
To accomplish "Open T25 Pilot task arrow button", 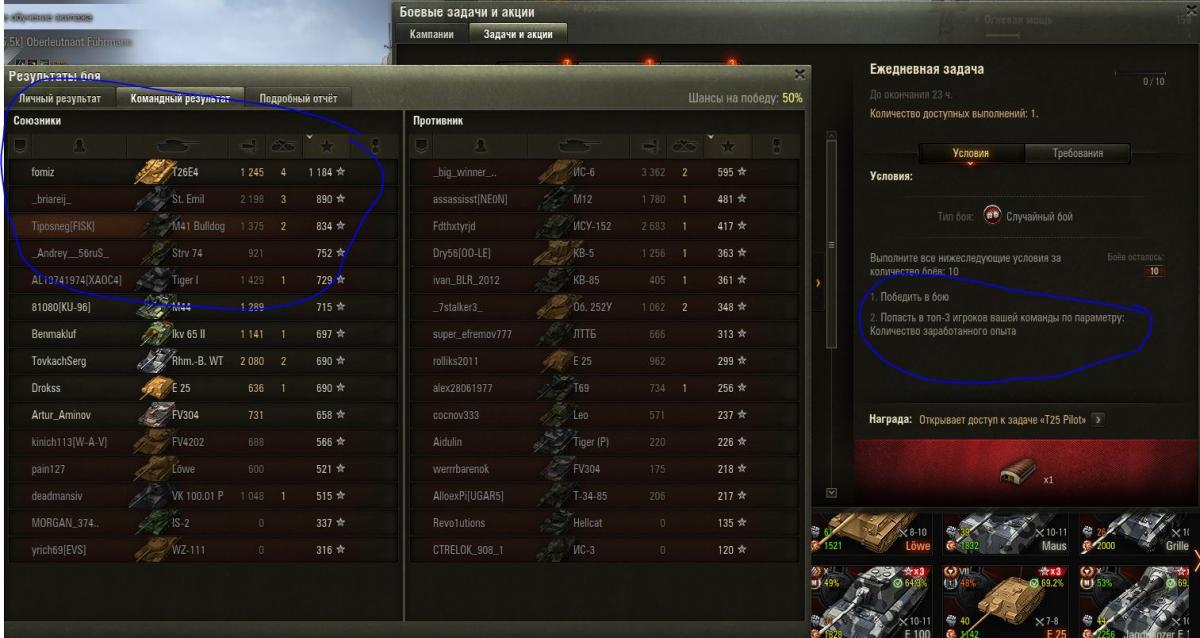I will [x=1098, y=418].
